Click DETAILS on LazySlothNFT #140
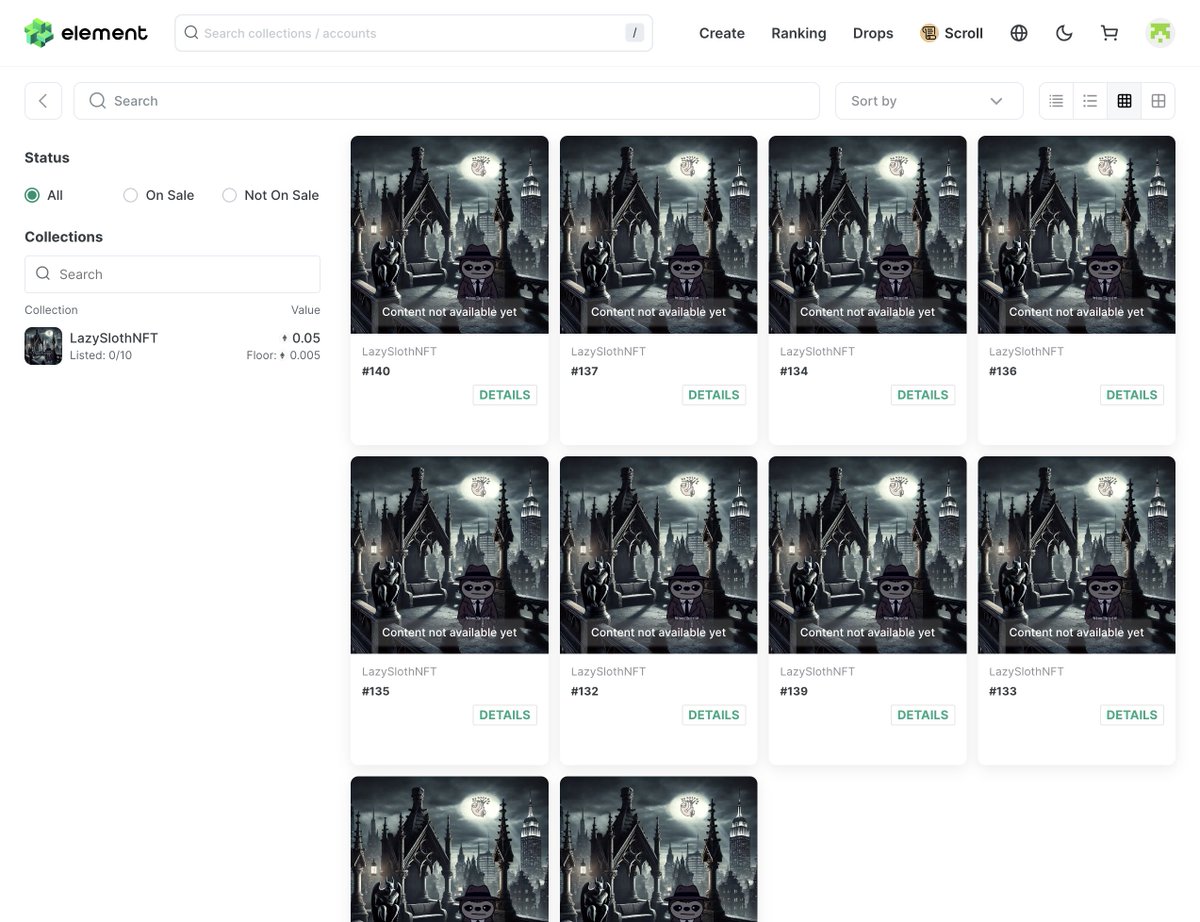The width and height of the screenshot is (1200, 922). pos(505,395)
